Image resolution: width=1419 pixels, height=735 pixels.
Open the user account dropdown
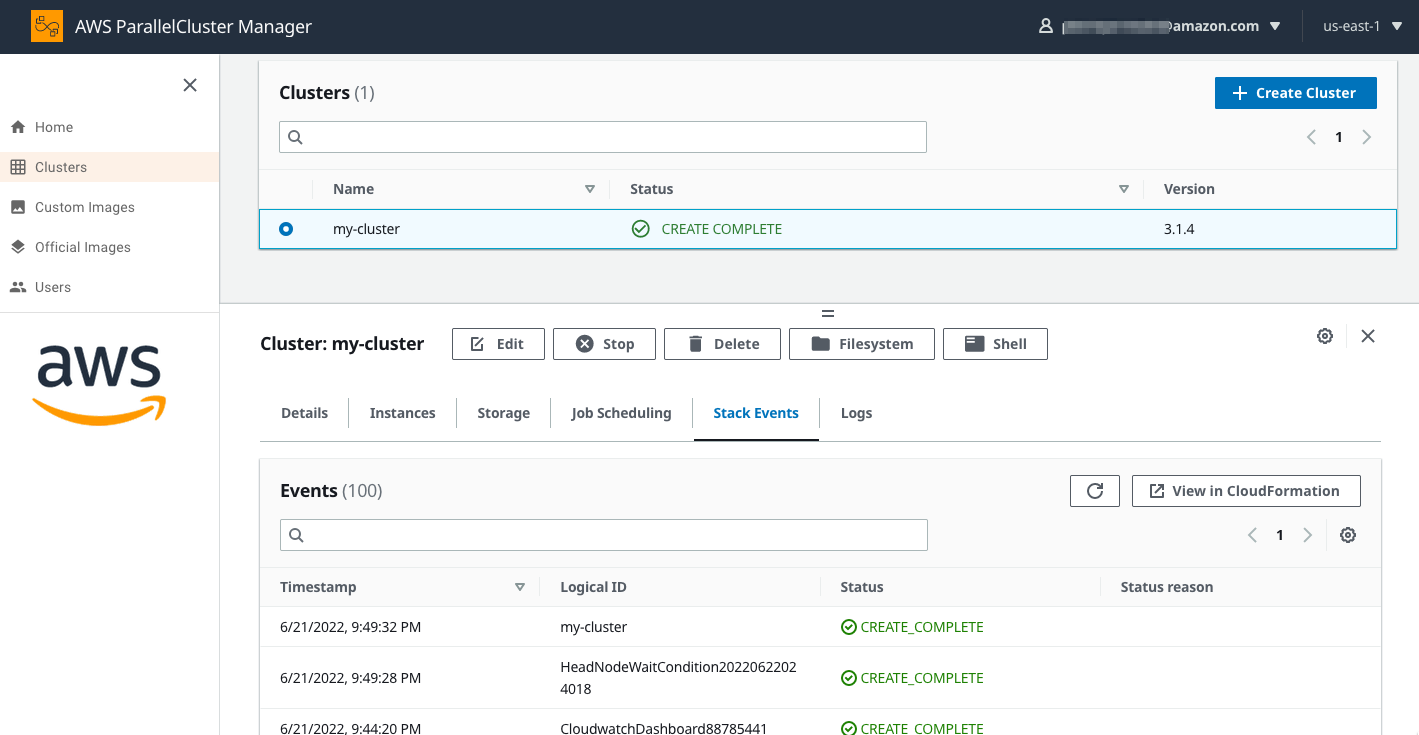pos(1275,27)
